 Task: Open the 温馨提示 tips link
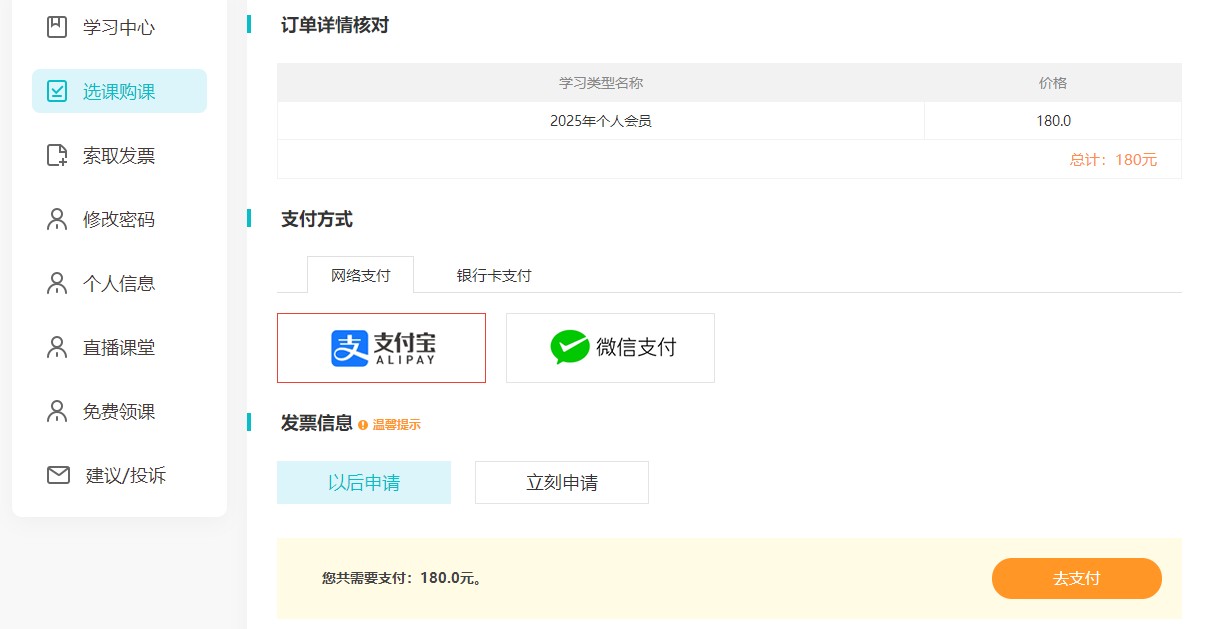(394, 424)
